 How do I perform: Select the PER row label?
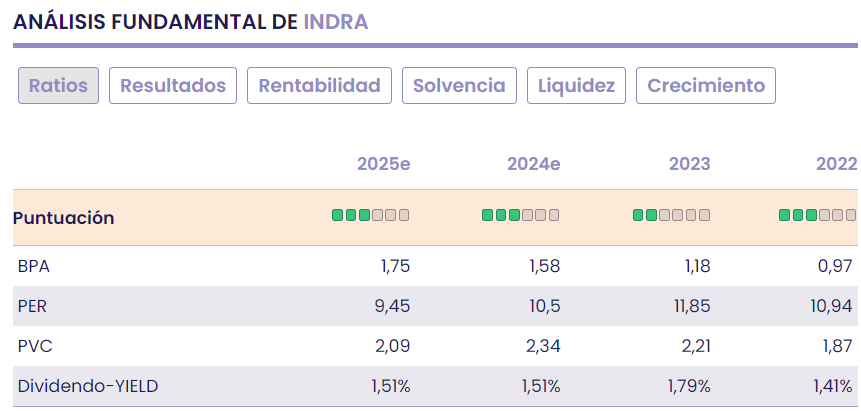pyautogui.click(x=34, y=306)
